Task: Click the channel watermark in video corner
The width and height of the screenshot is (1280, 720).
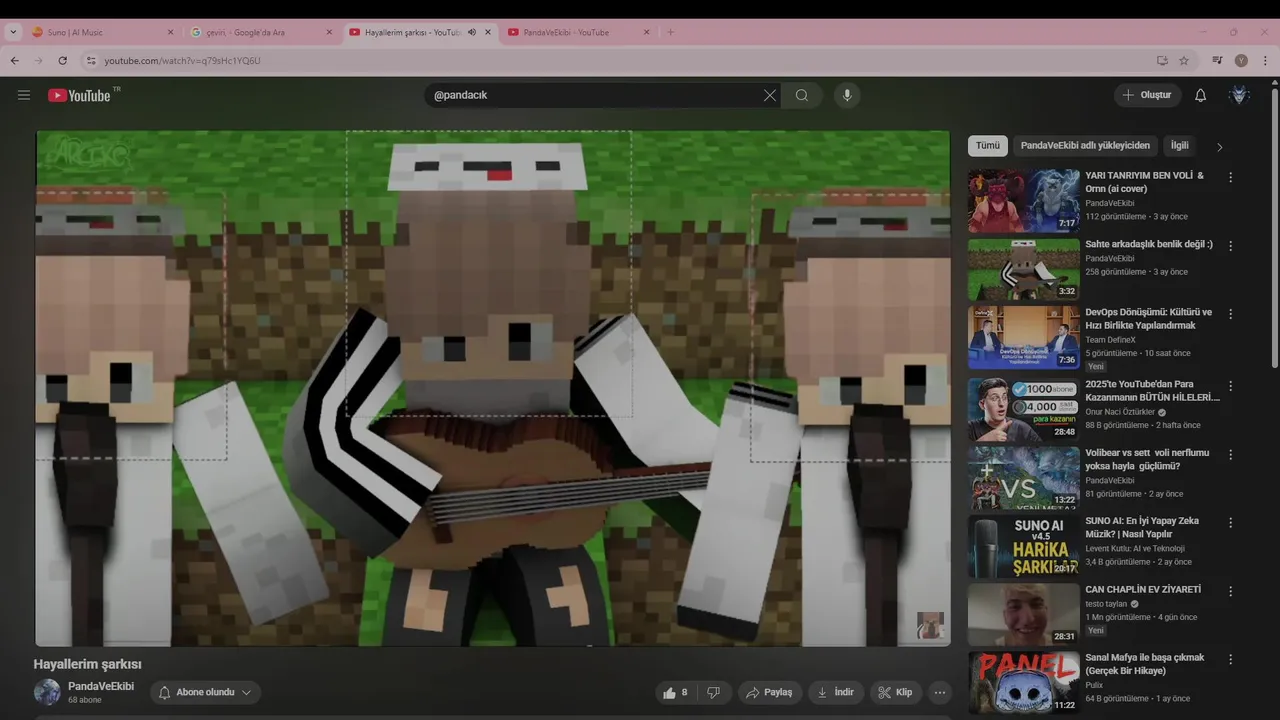Action: click(931, 626)
